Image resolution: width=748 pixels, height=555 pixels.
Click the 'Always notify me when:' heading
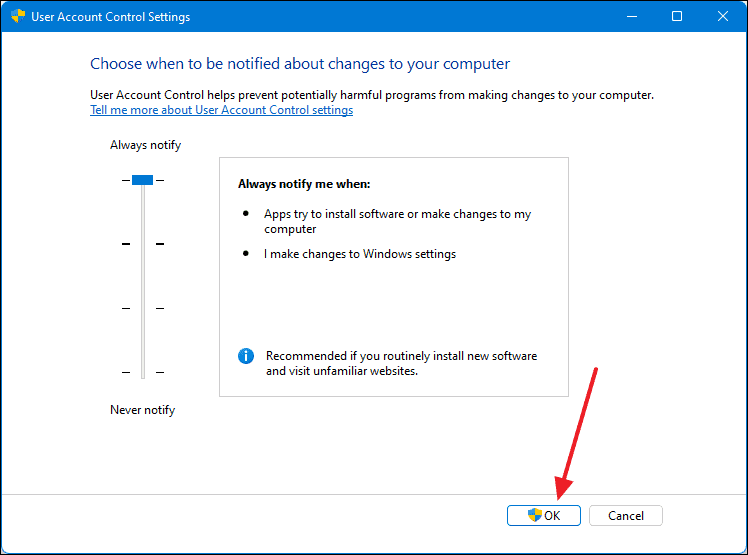(x=304, y=184)
